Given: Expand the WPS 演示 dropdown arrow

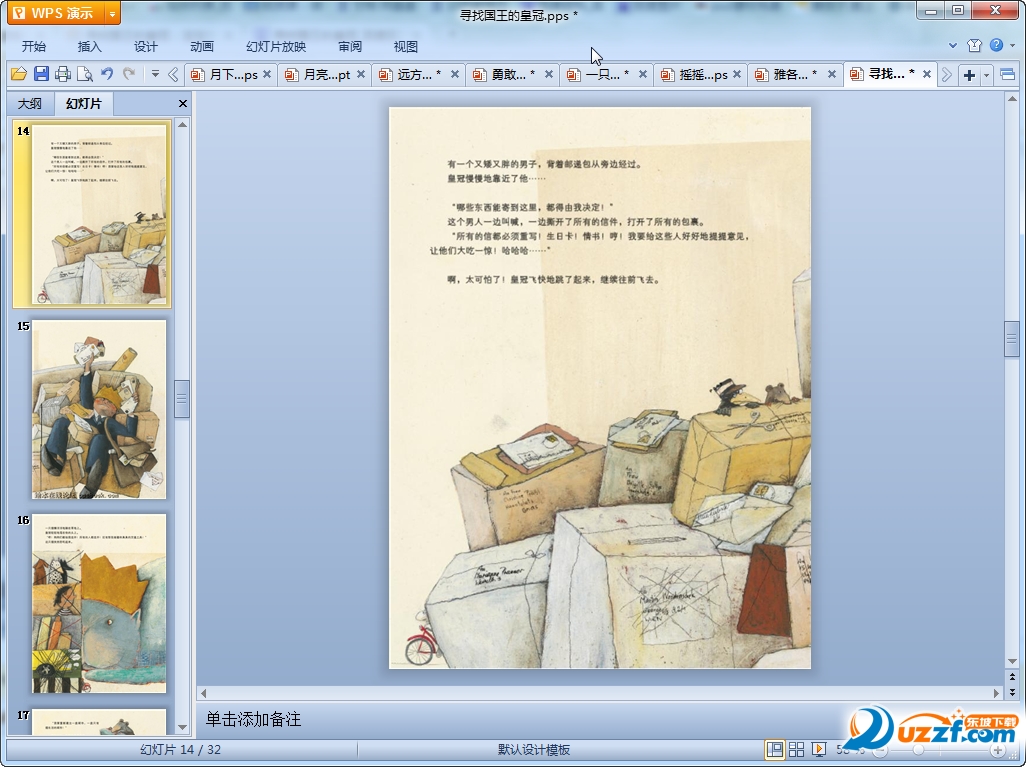Looking at the screenshot, I should pos(113,13).
